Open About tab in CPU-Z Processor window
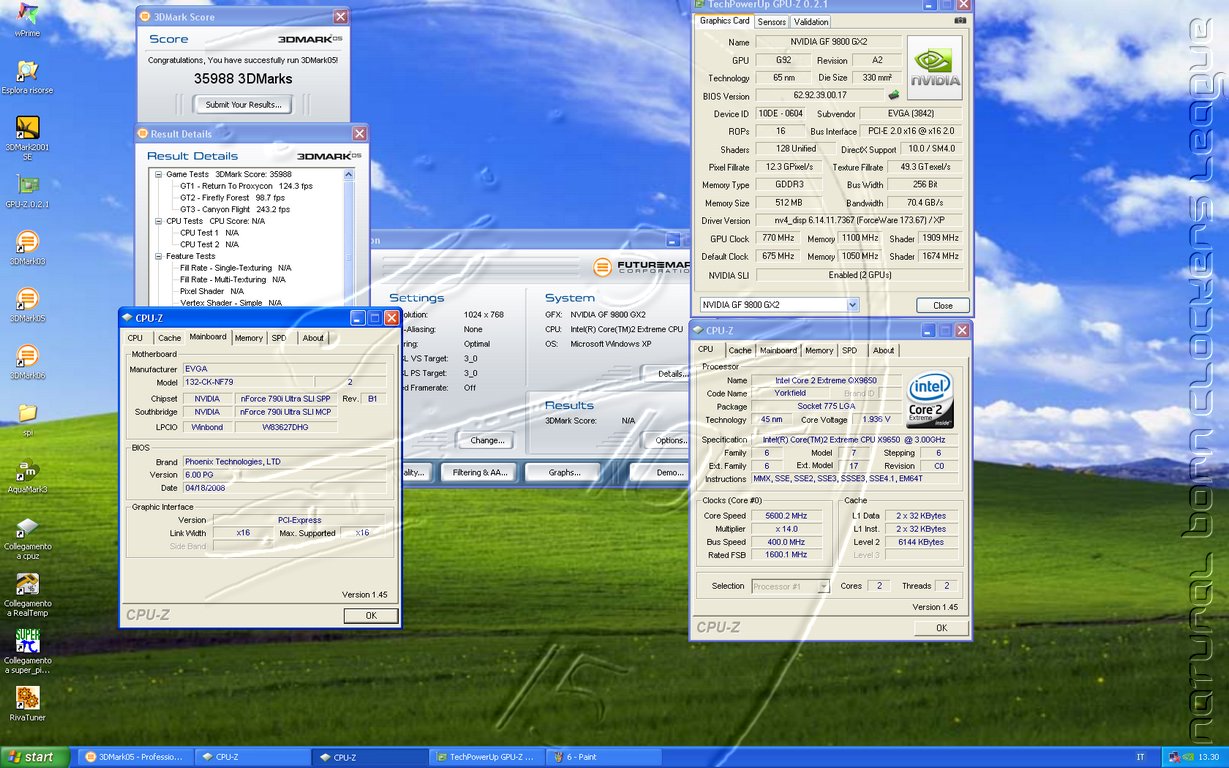The height and width of the screenshot is (768, 1229). tap(883, 350)
